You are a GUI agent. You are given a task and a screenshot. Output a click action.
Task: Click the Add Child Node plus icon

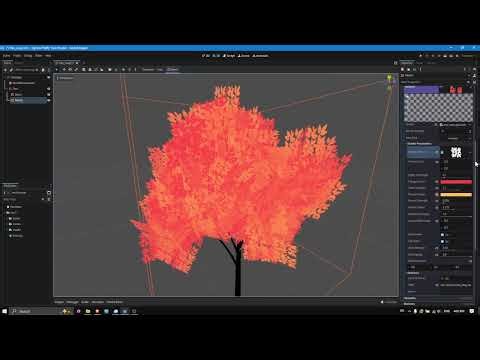(x=5, y=70)
